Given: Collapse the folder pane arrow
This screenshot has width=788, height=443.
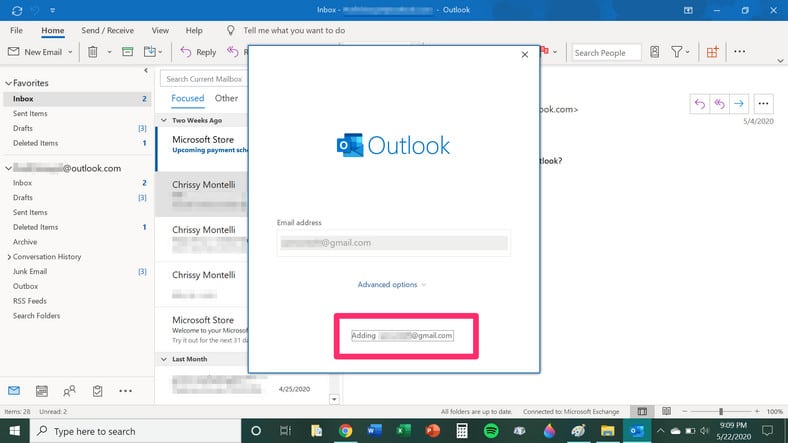Looking at the screenshot, I should (146, 70).
